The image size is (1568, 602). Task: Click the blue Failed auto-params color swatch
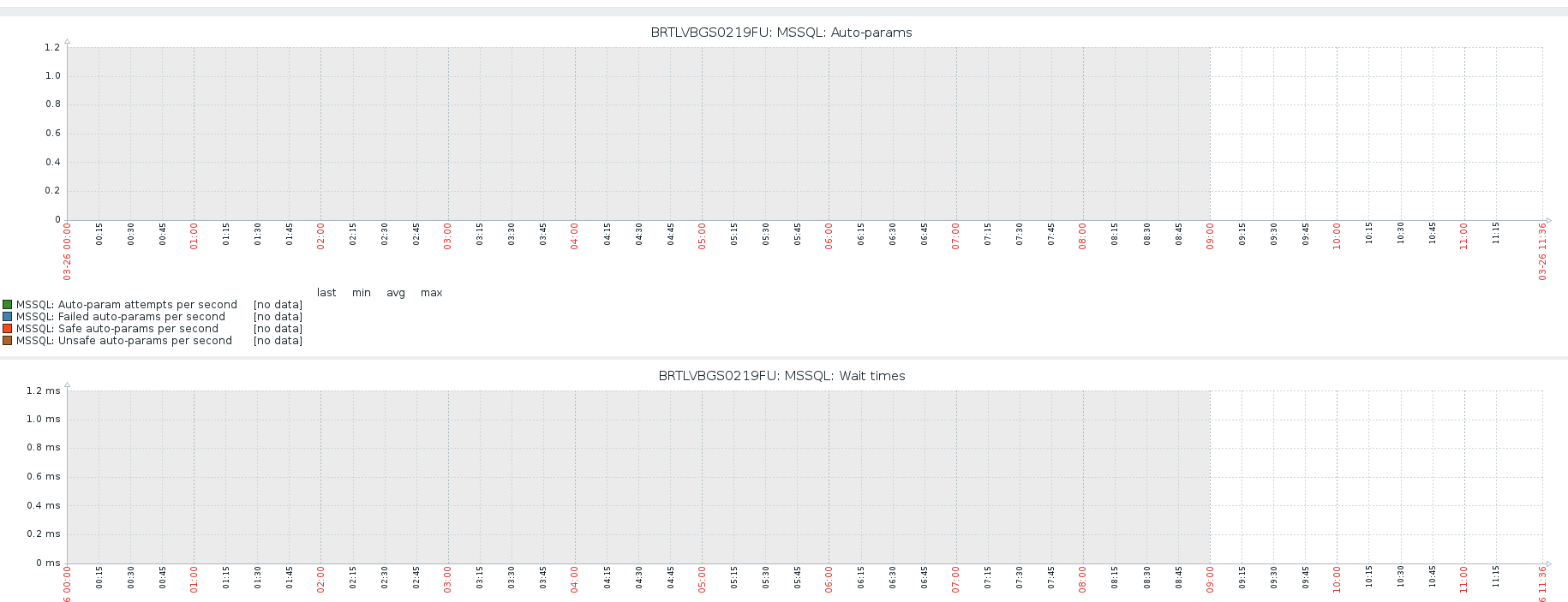pos(8,317)
